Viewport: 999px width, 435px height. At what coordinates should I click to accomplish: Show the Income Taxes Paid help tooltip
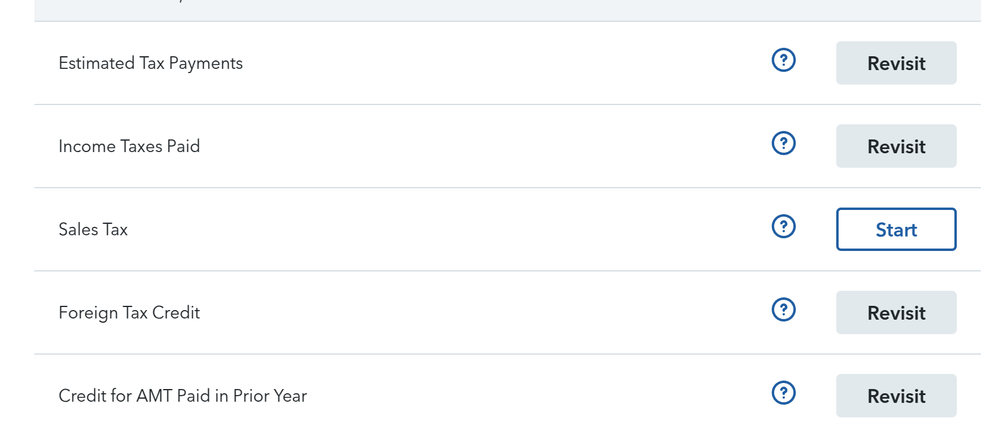coord(784,143)
